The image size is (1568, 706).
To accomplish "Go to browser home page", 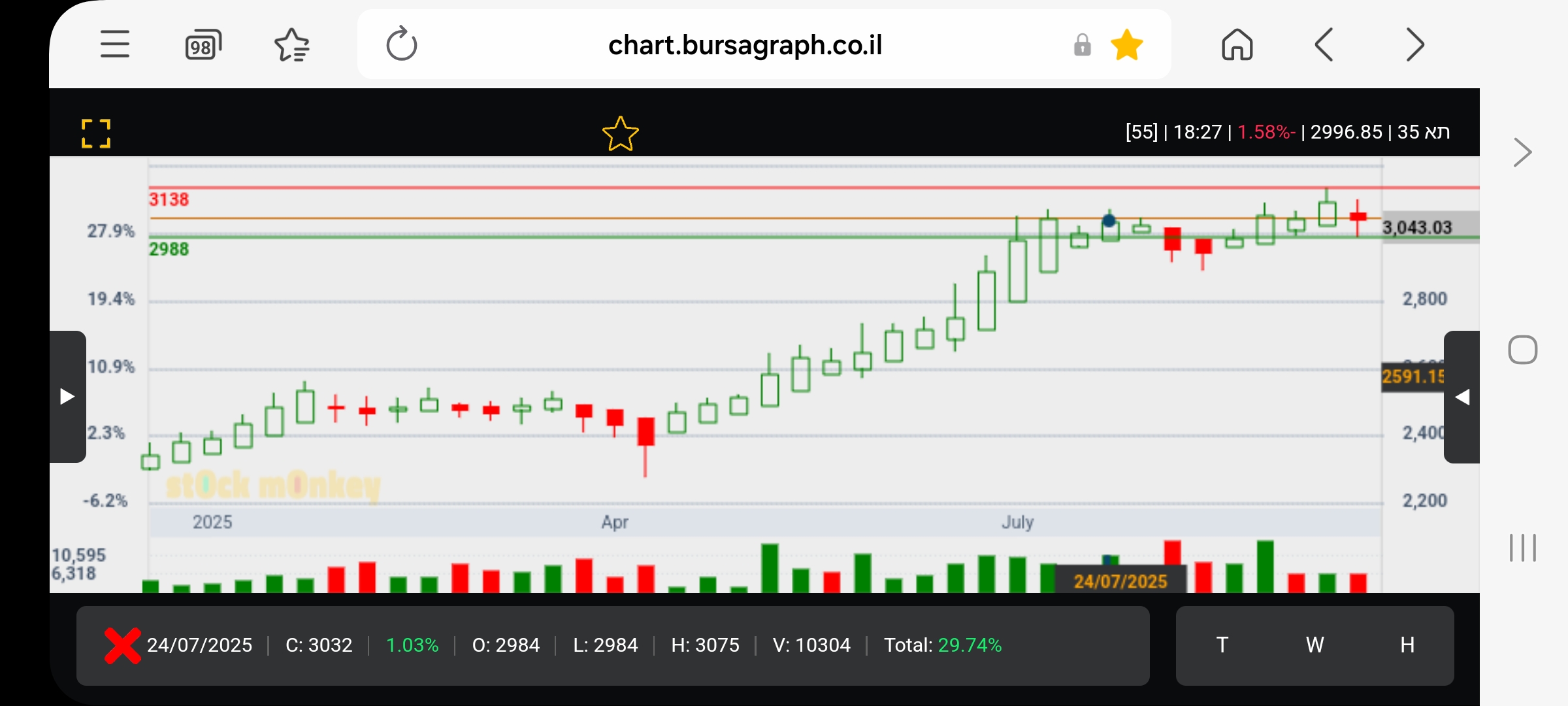I will pyautogui.click(x=1237, y=45).
